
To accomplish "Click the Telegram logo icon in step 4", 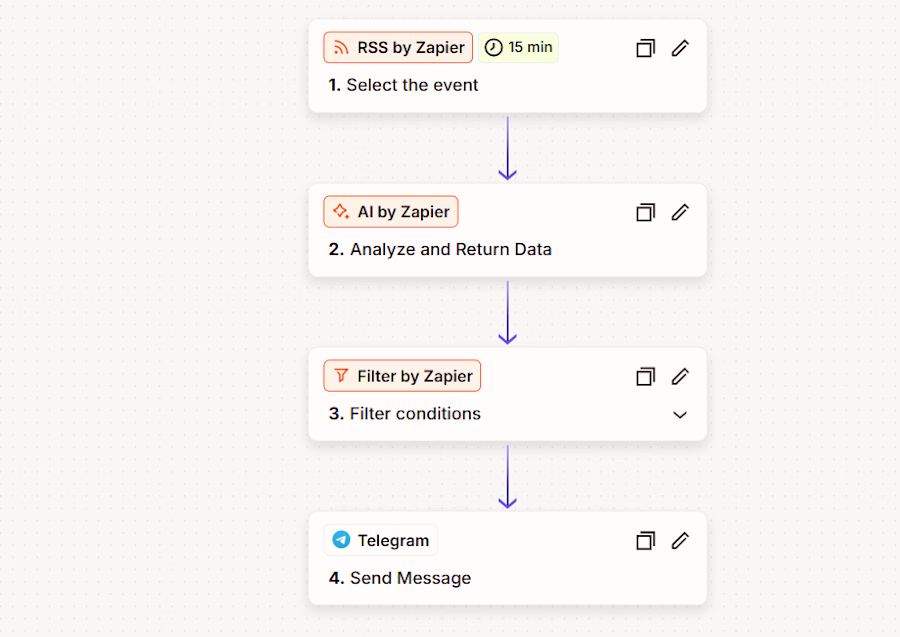I will pyautogui.click(x=341, y=541).
